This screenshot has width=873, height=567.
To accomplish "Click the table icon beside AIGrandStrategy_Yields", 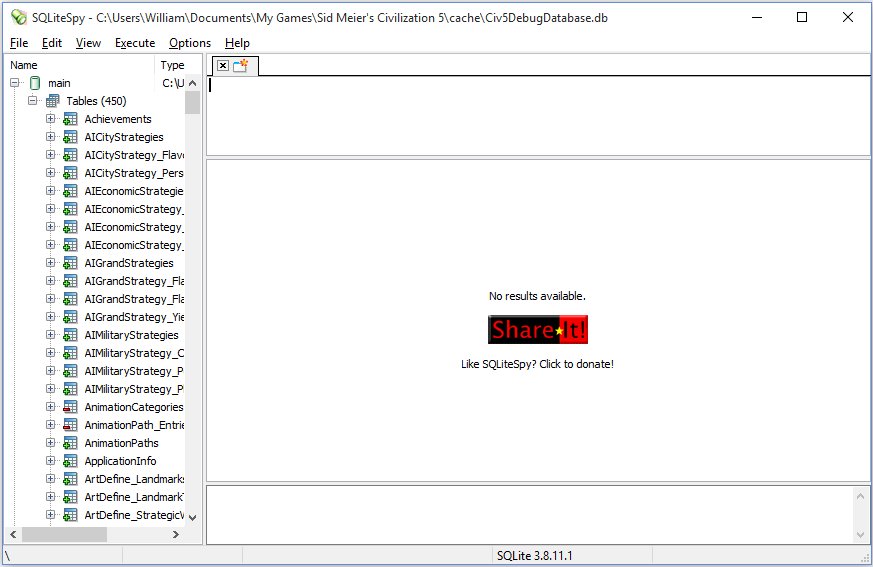I will (70, 317).
